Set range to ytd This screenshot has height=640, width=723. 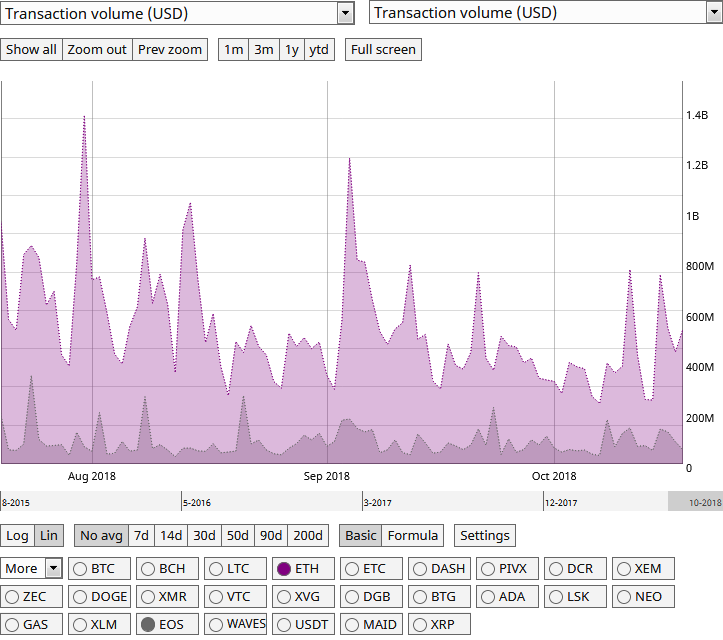tap(319, 49)
